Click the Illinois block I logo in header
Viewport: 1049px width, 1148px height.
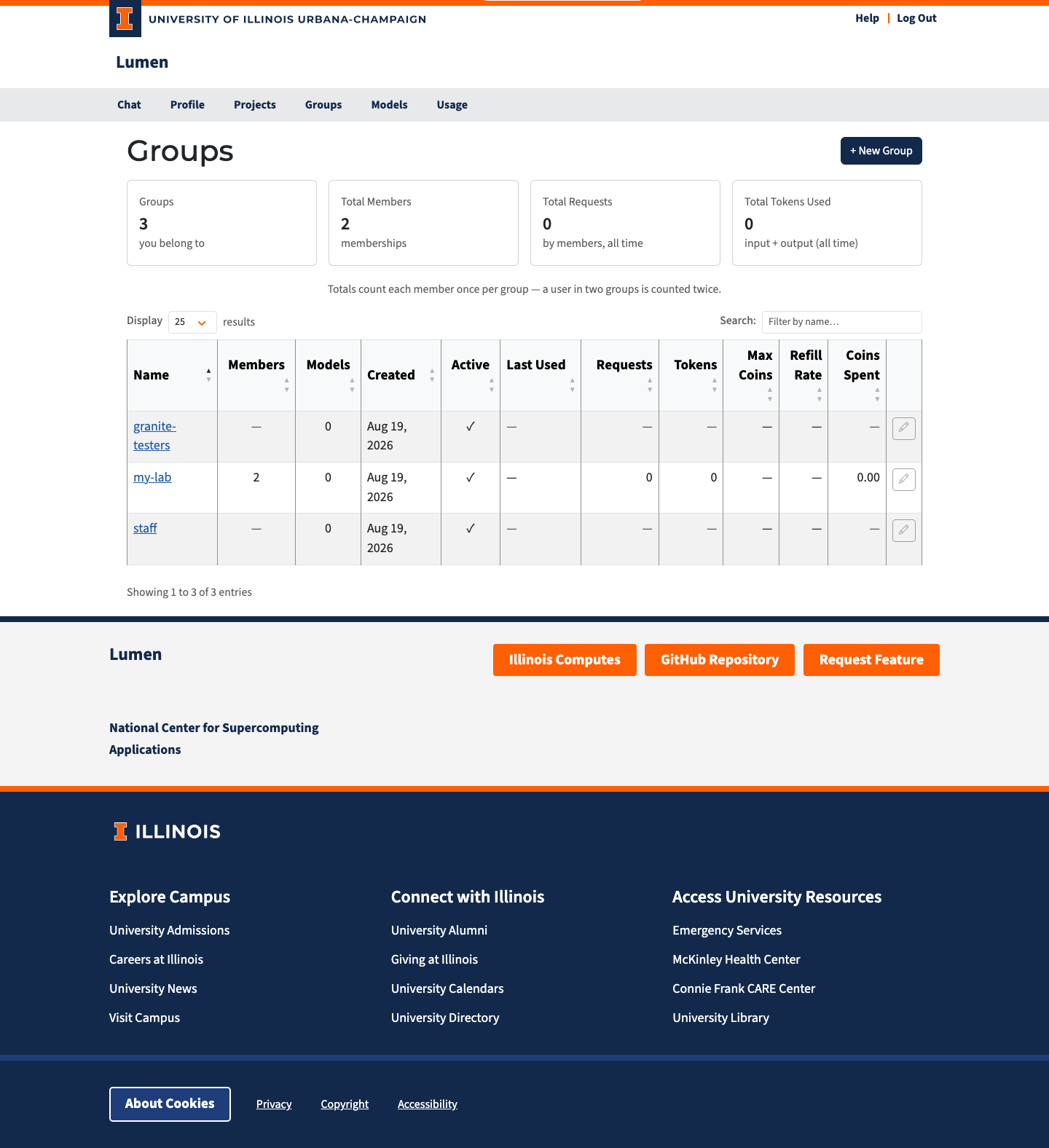(125, 19)
